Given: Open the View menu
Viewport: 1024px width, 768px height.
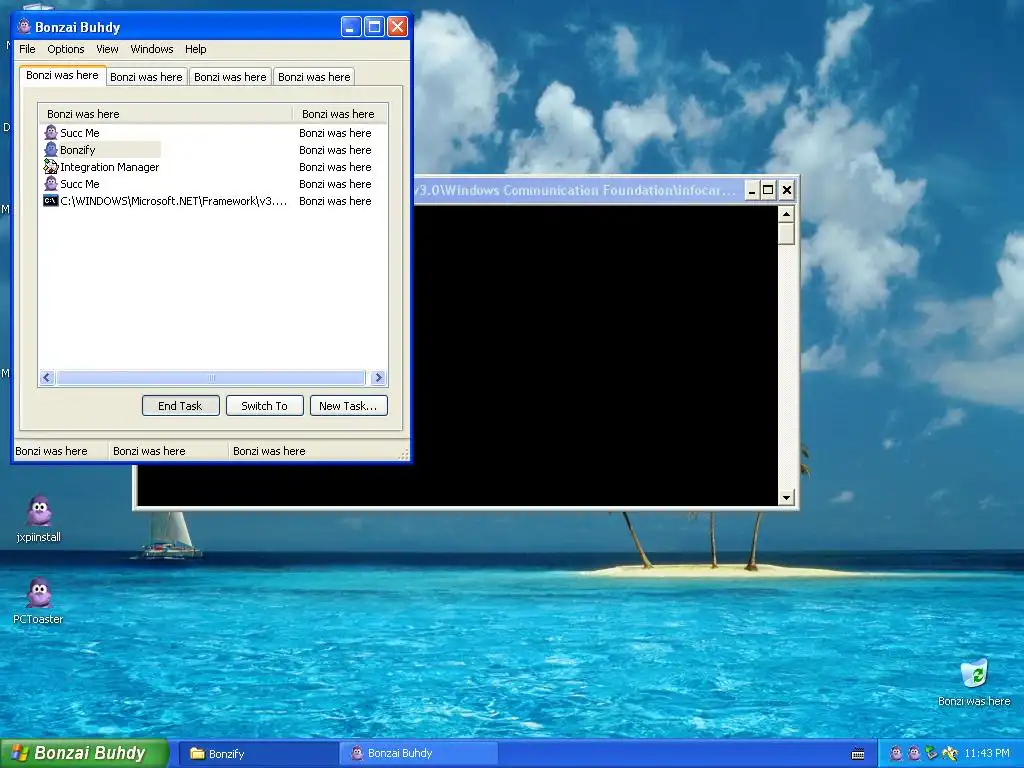Looking at the screenshot, I should click(107, 49).
